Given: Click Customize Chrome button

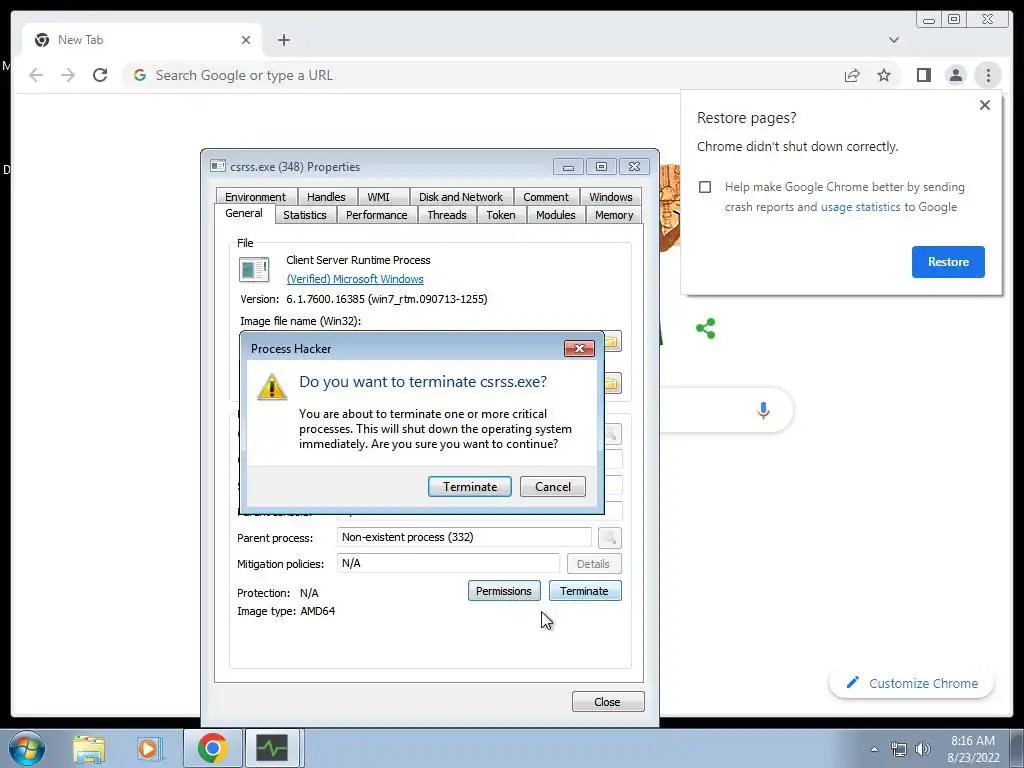Looking at the screenshot, I should pos(912,683).
